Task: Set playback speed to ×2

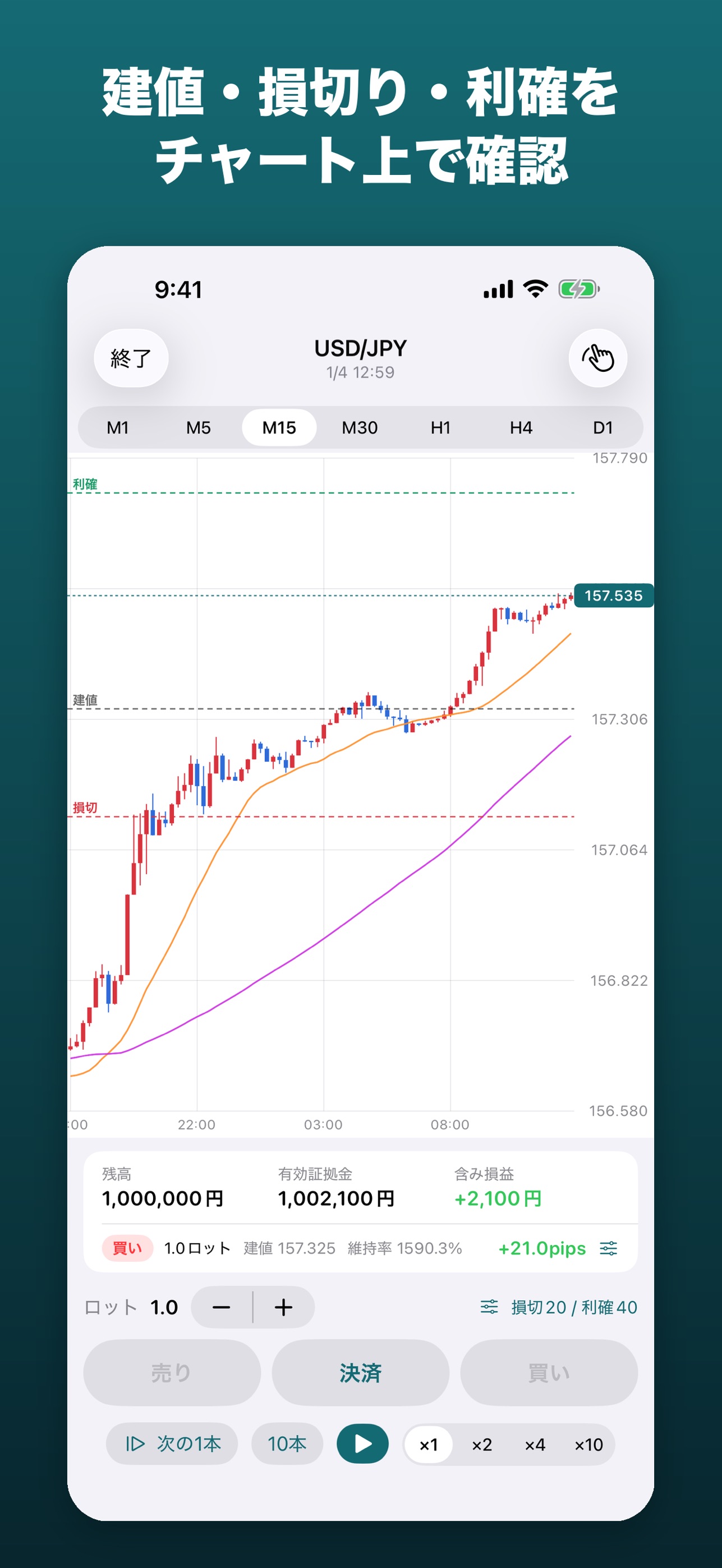Action: [x=481, y=1445]
